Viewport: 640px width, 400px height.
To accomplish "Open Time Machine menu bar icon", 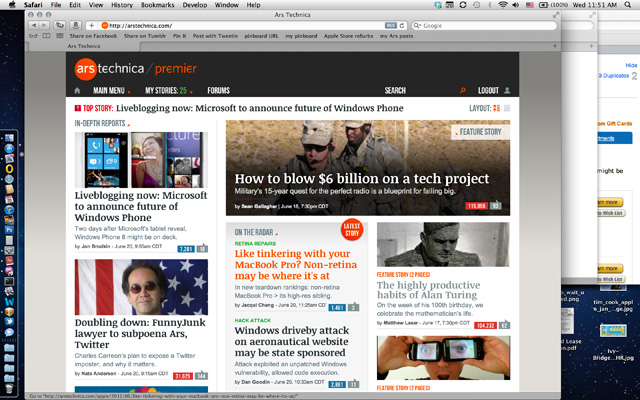I will pyautogui.click(x=476, y=5).
